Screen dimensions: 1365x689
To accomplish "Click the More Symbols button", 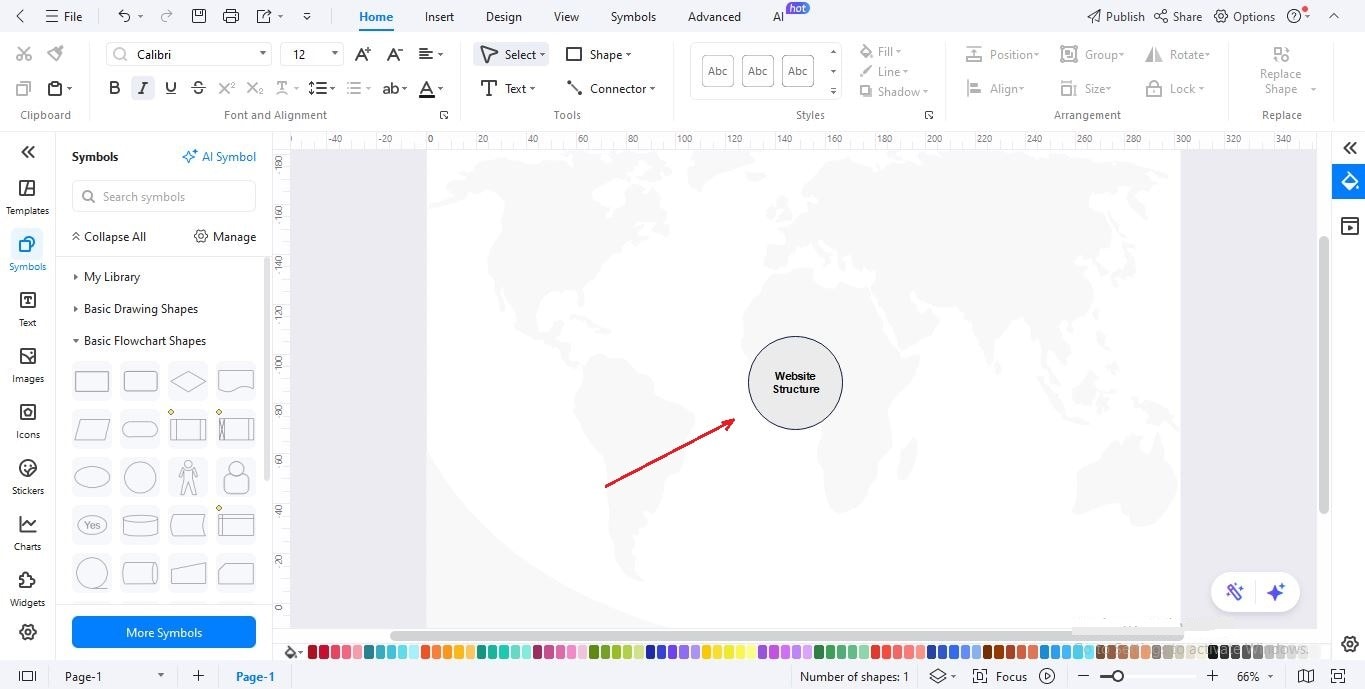I will point(164,632).
